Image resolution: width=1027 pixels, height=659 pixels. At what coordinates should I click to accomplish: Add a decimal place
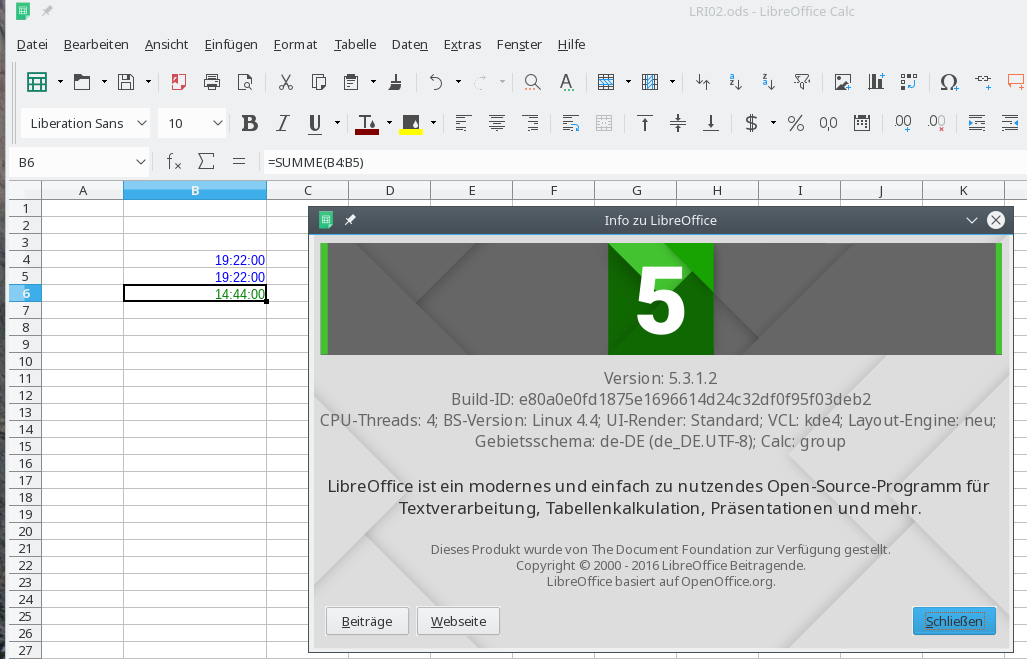[x=903, y=123]
